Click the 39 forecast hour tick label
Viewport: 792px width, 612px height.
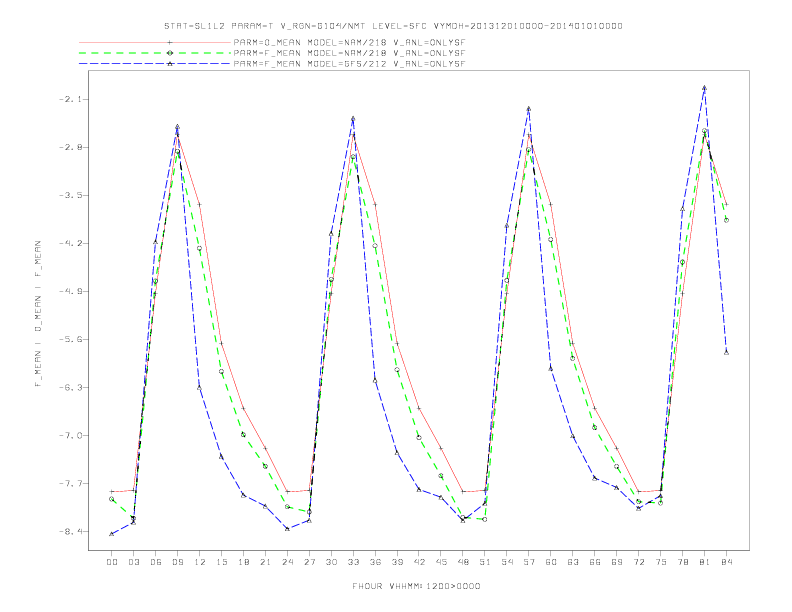click(397, 562)
